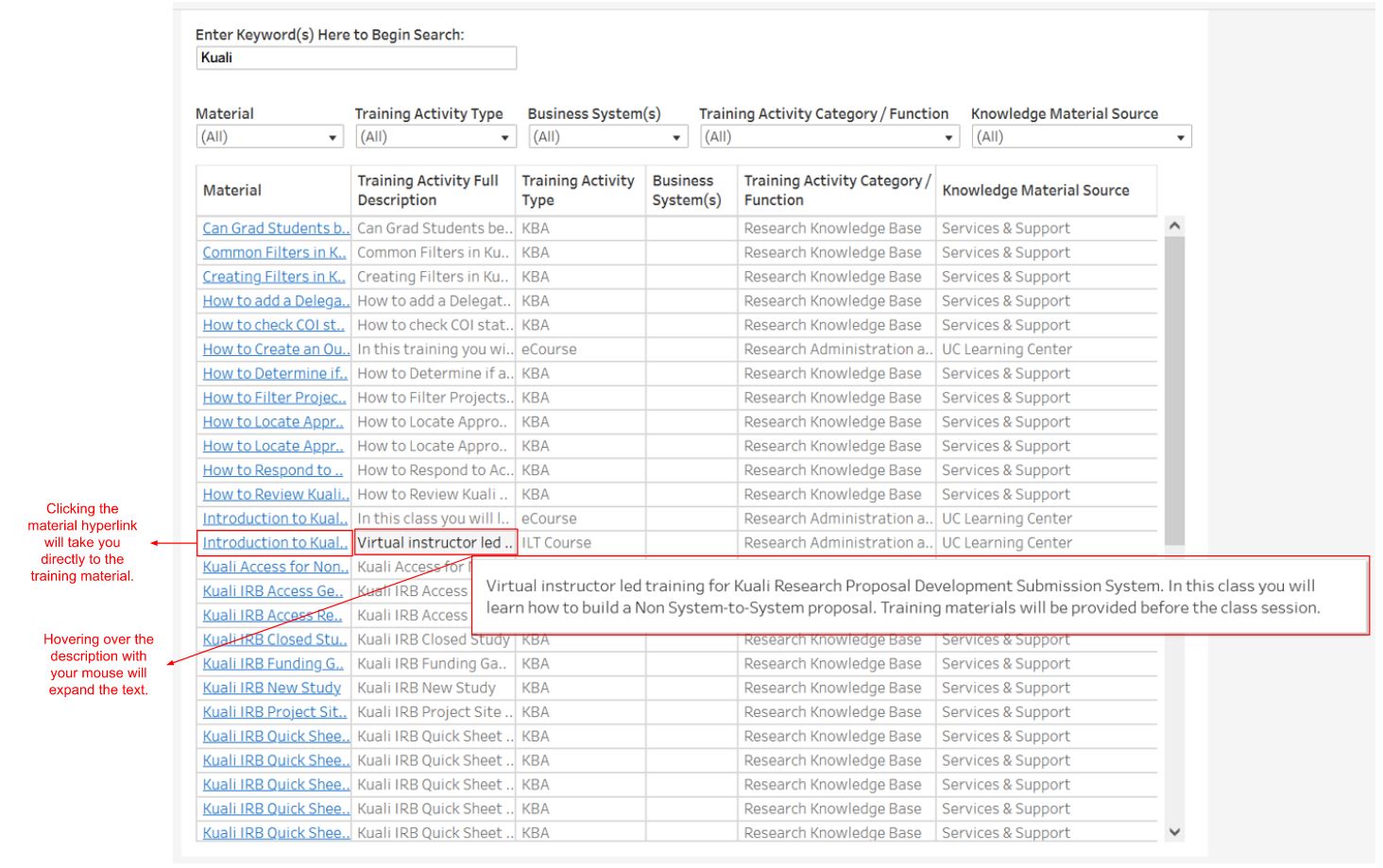This screenshot has height=868, width=1383.
Task: Select the 'Virtual instructor led ..' description cell
Action: pyautogui.click(x=435, y=543)
